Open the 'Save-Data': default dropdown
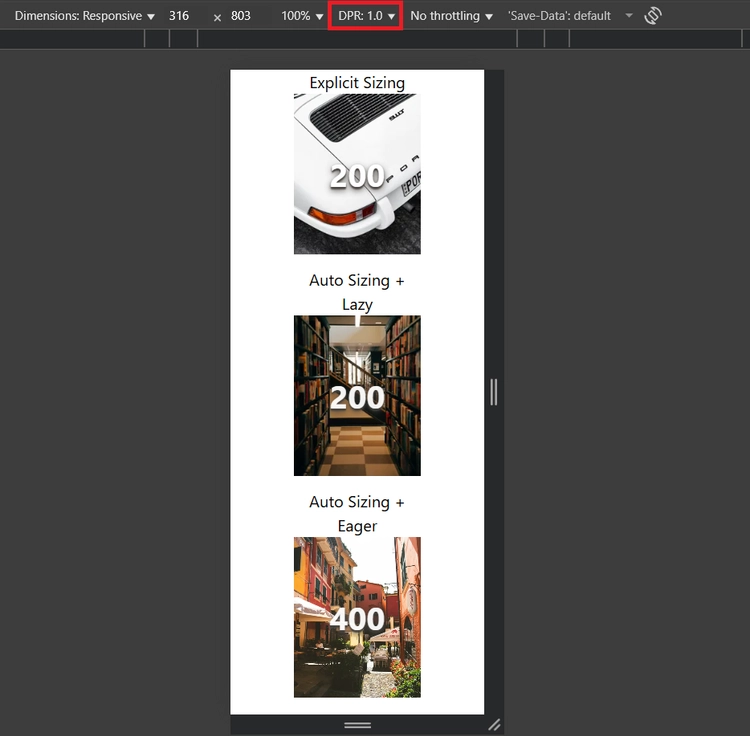750x736 pixels. [559, 16]
